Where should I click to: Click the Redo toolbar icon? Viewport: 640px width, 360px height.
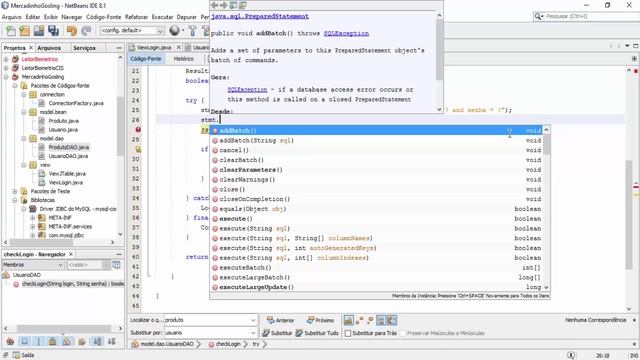pyautogui.click(x=86, y=31)
